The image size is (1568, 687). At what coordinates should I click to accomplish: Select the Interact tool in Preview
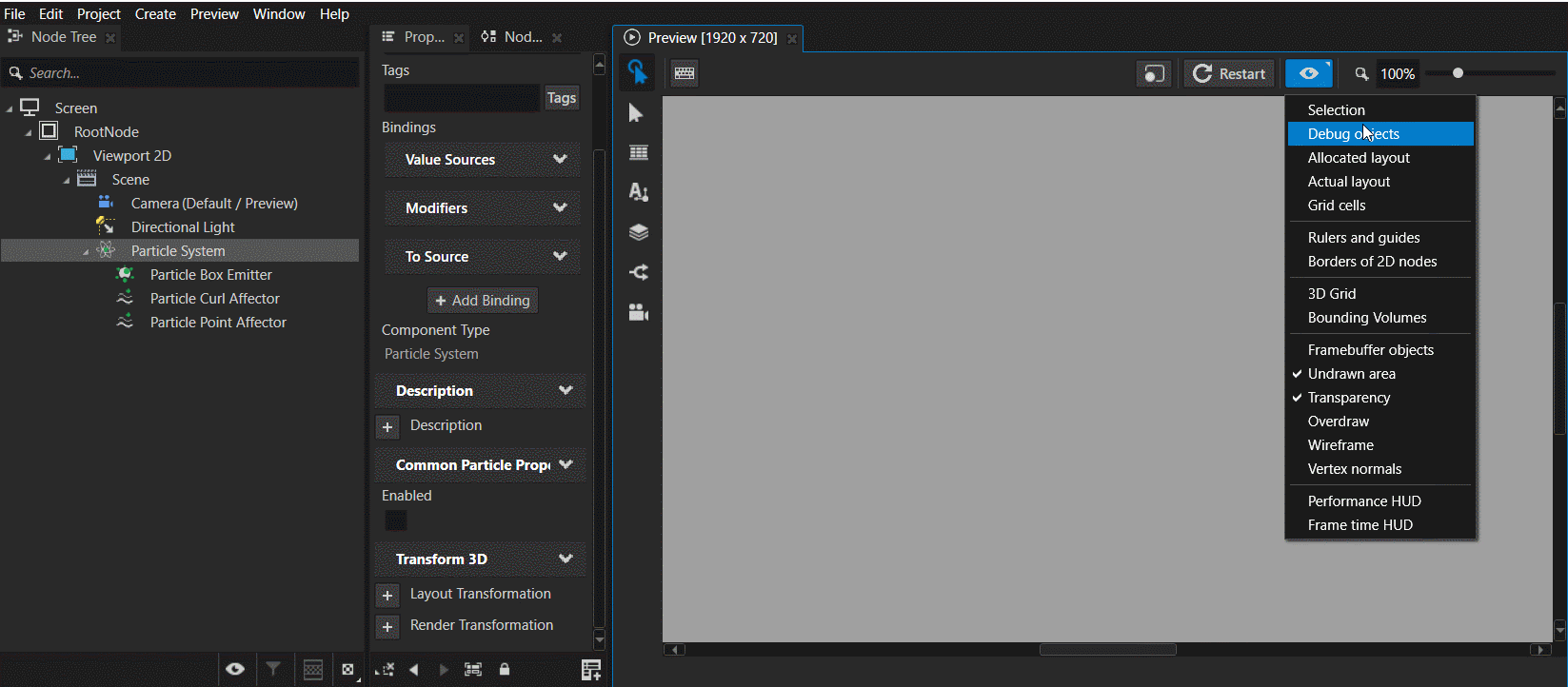click(637, 72)
